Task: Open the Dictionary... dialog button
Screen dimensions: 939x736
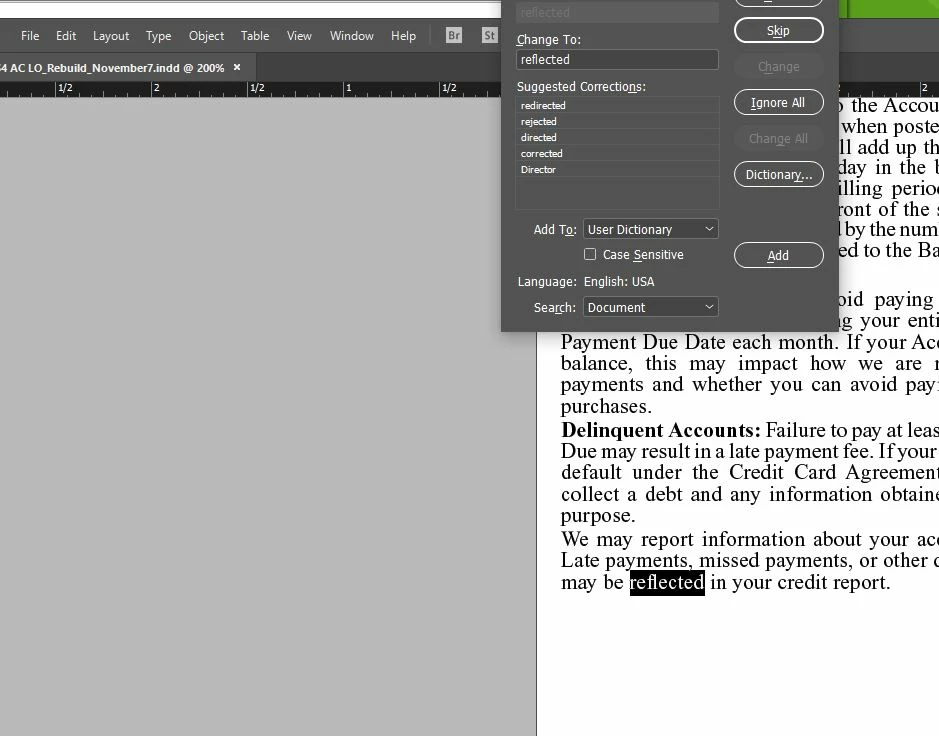Action: [x=779, y=174]
